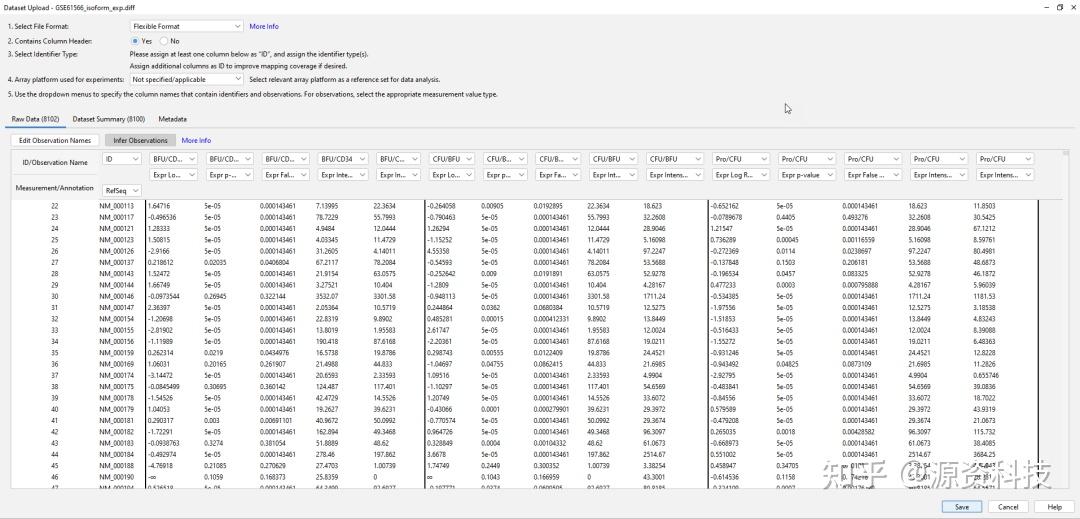
Task: Select the No radio button for column header
Action: 164,41
